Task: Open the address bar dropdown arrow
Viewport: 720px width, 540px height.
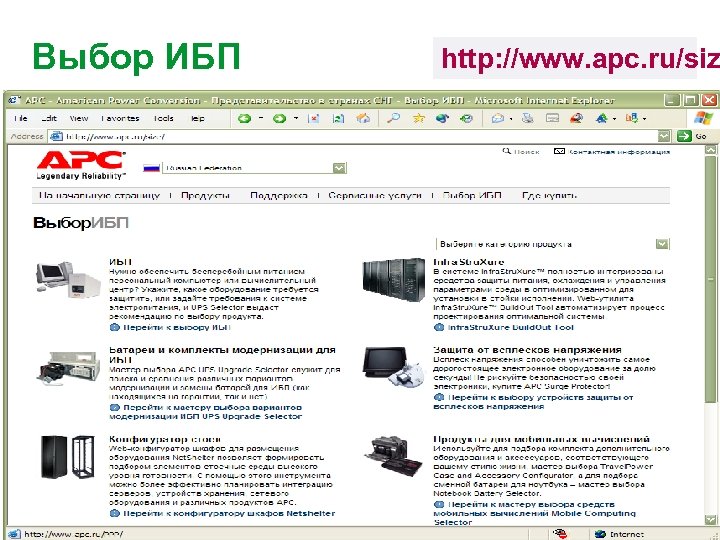Action: [x=664, y=136]
